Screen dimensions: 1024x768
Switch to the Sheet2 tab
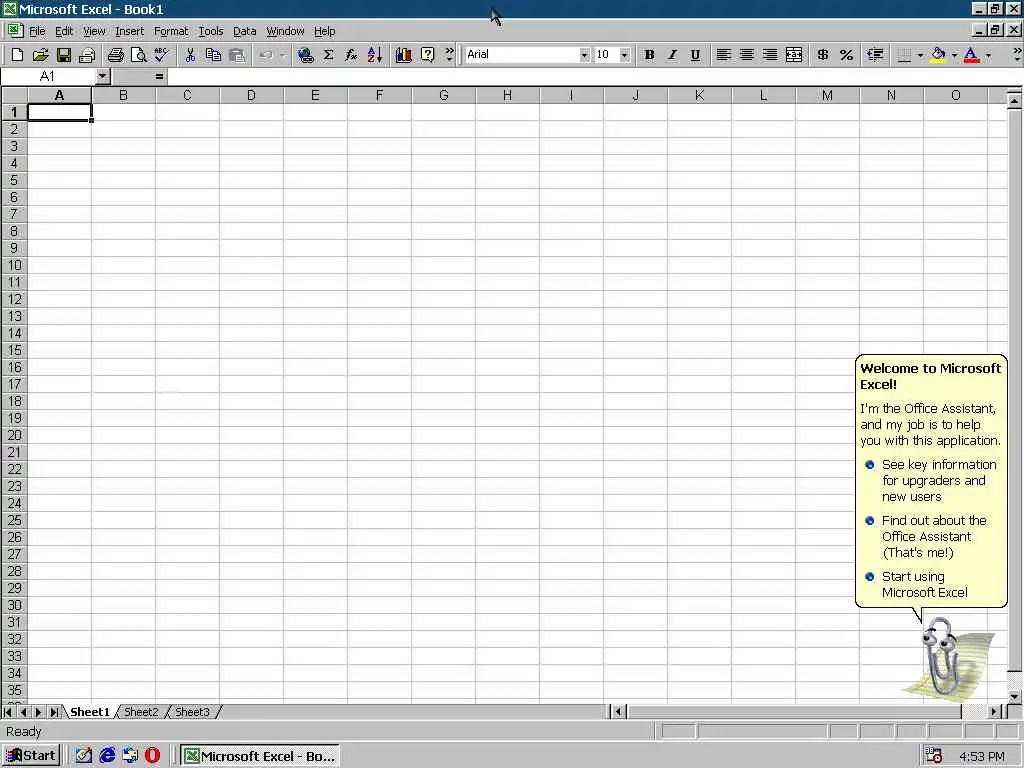tap(141, 712)
